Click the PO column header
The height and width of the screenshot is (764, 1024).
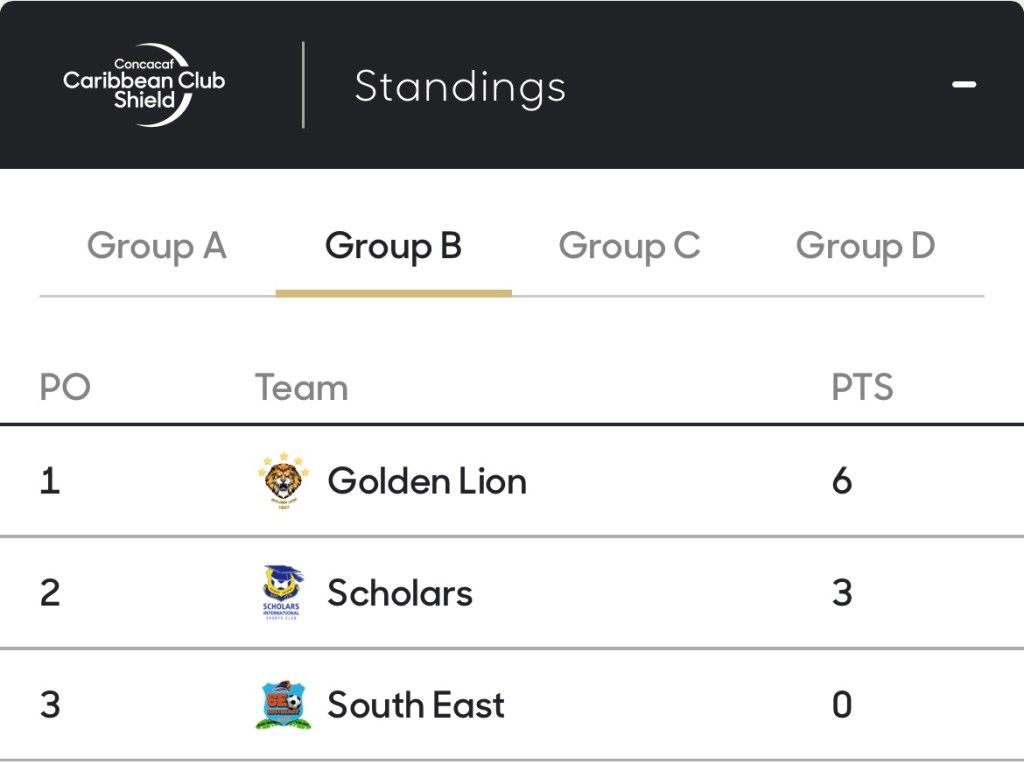click(65, 388)
